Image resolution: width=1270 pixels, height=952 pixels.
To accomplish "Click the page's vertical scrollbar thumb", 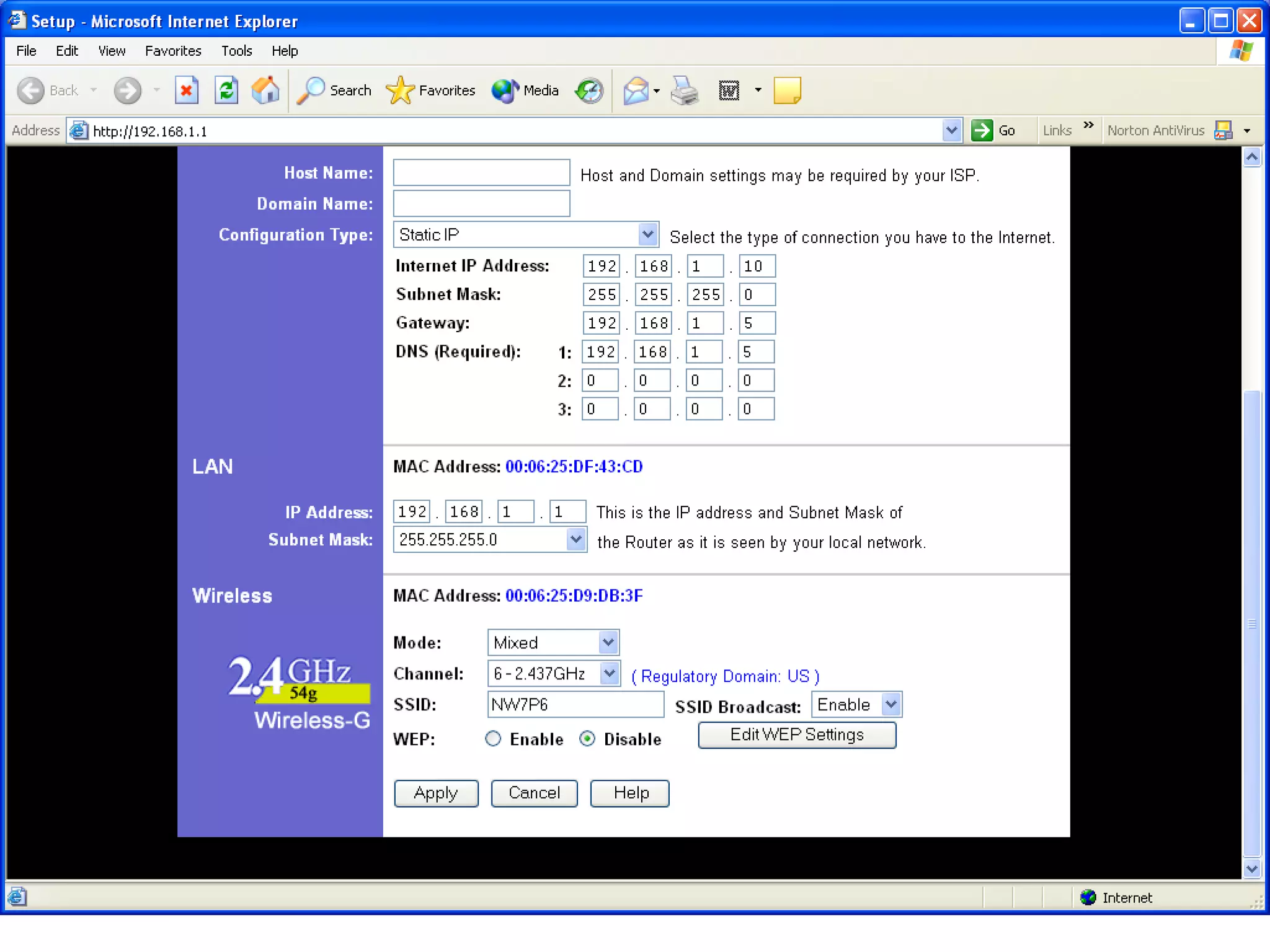I will pyautogui.click(x=1252, y=623).
